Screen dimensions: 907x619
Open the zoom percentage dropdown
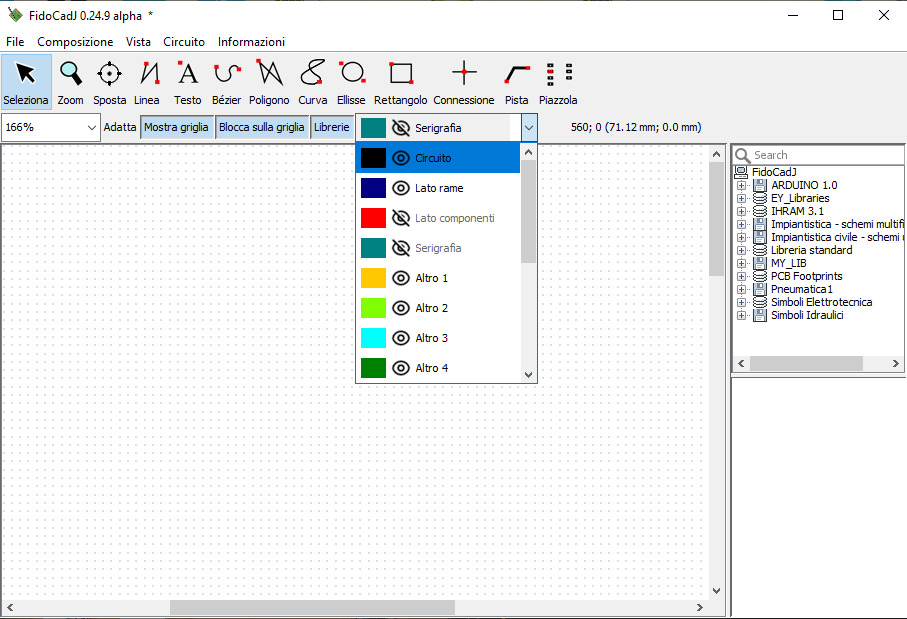click(x=92, y=128)
